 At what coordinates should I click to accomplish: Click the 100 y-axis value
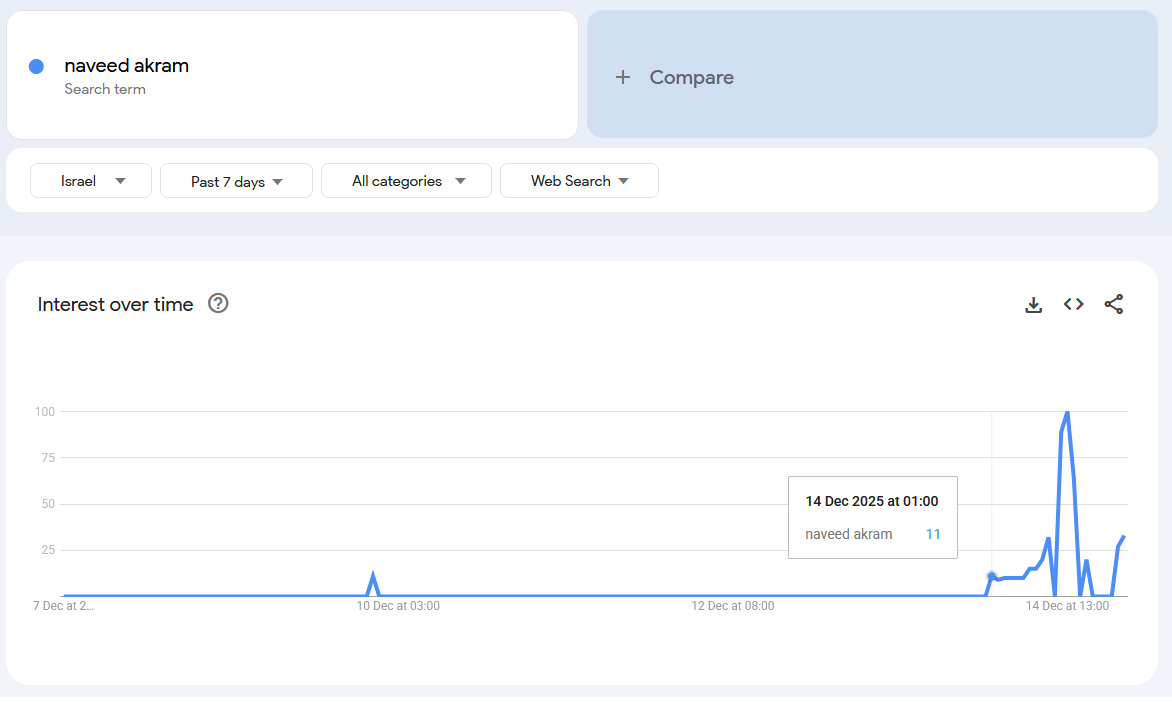(45, 411)
